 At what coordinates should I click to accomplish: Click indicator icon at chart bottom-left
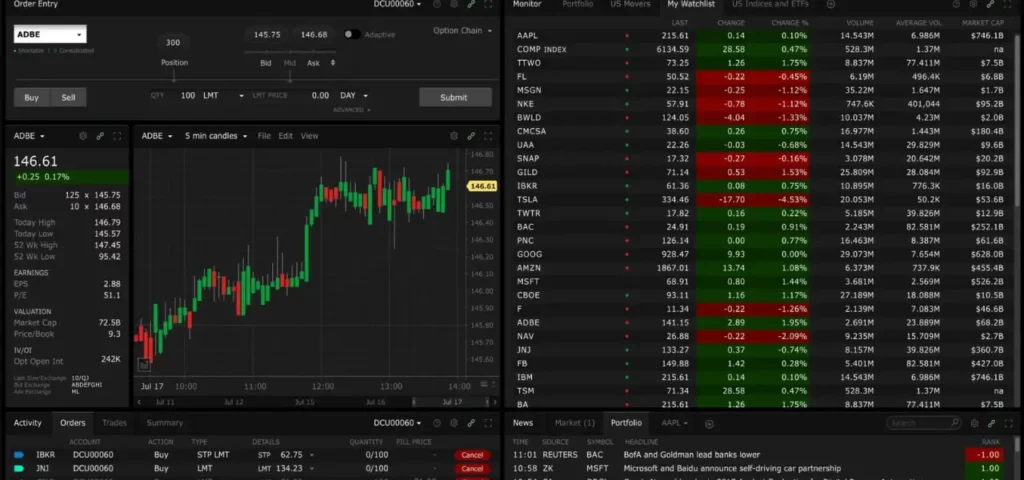pos(144,365)
